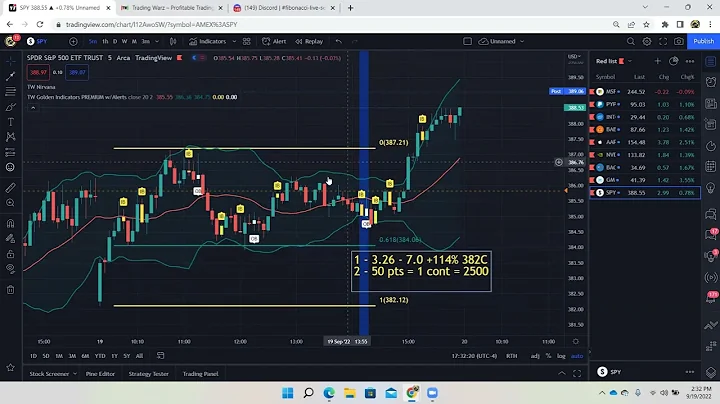Toggle the log scale option
This screenshot has width=720, height=404.
(x=561, y=356)
